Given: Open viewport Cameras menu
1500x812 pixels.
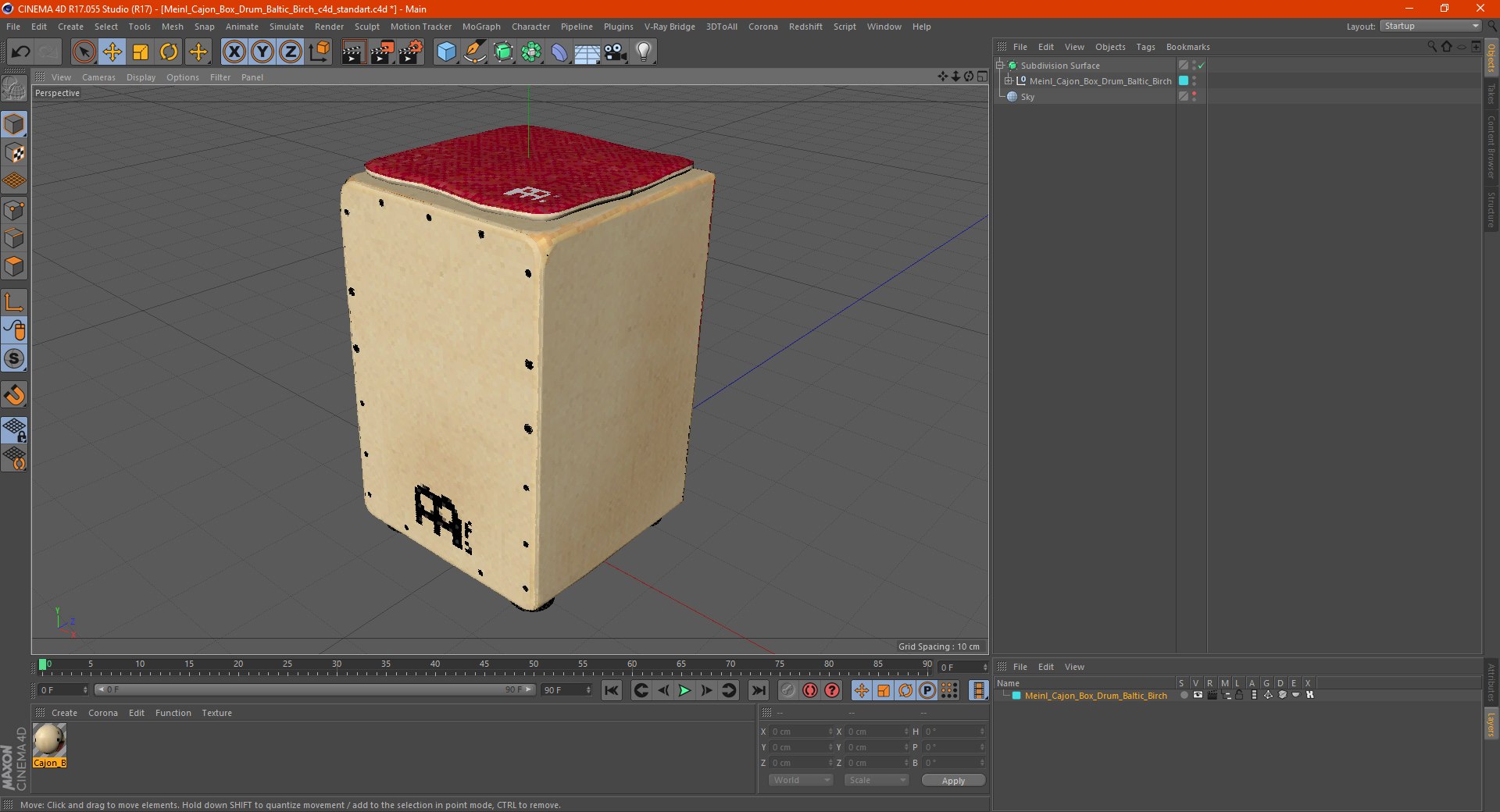Looking at the screenshot, I should 98,77.
